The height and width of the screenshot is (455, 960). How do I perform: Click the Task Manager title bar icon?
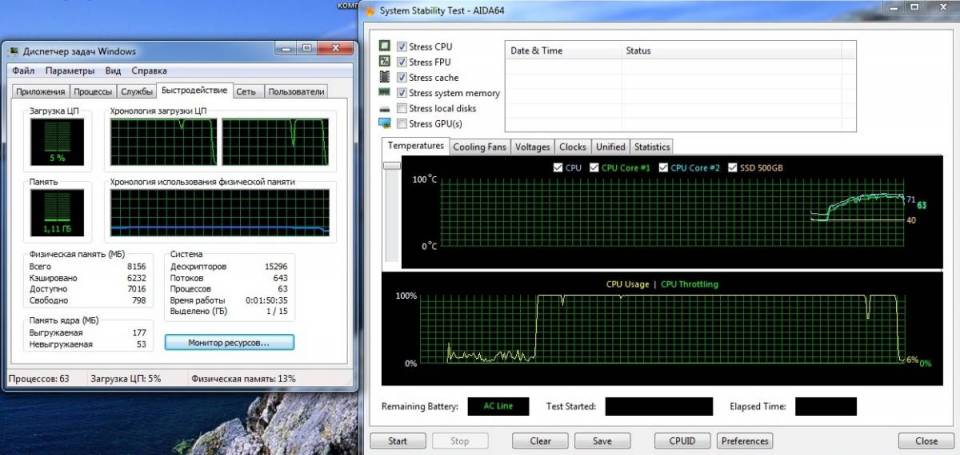[13, 52]
